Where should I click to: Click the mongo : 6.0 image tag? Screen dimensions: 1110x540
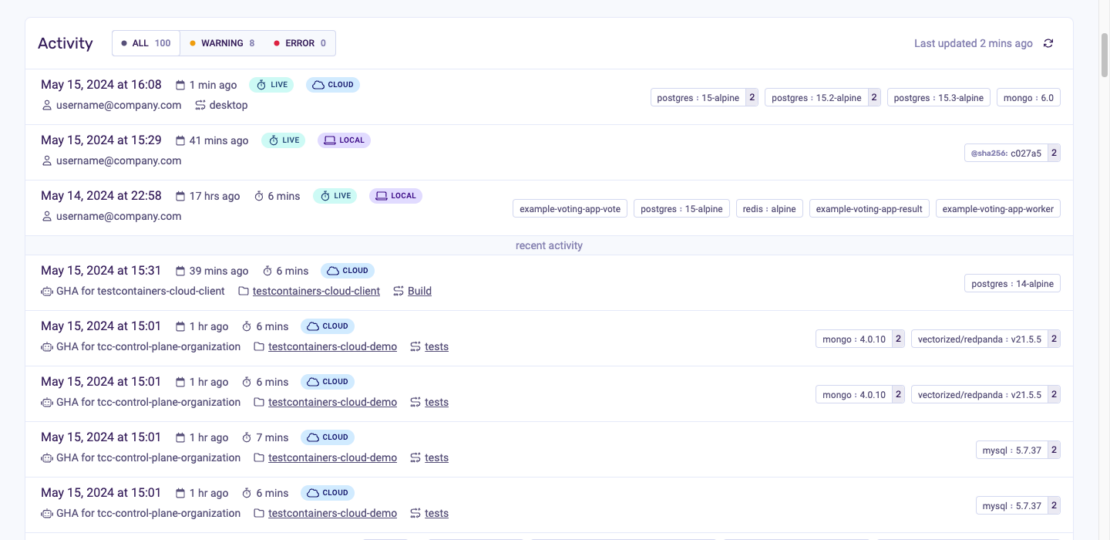tap(1030, 98)
